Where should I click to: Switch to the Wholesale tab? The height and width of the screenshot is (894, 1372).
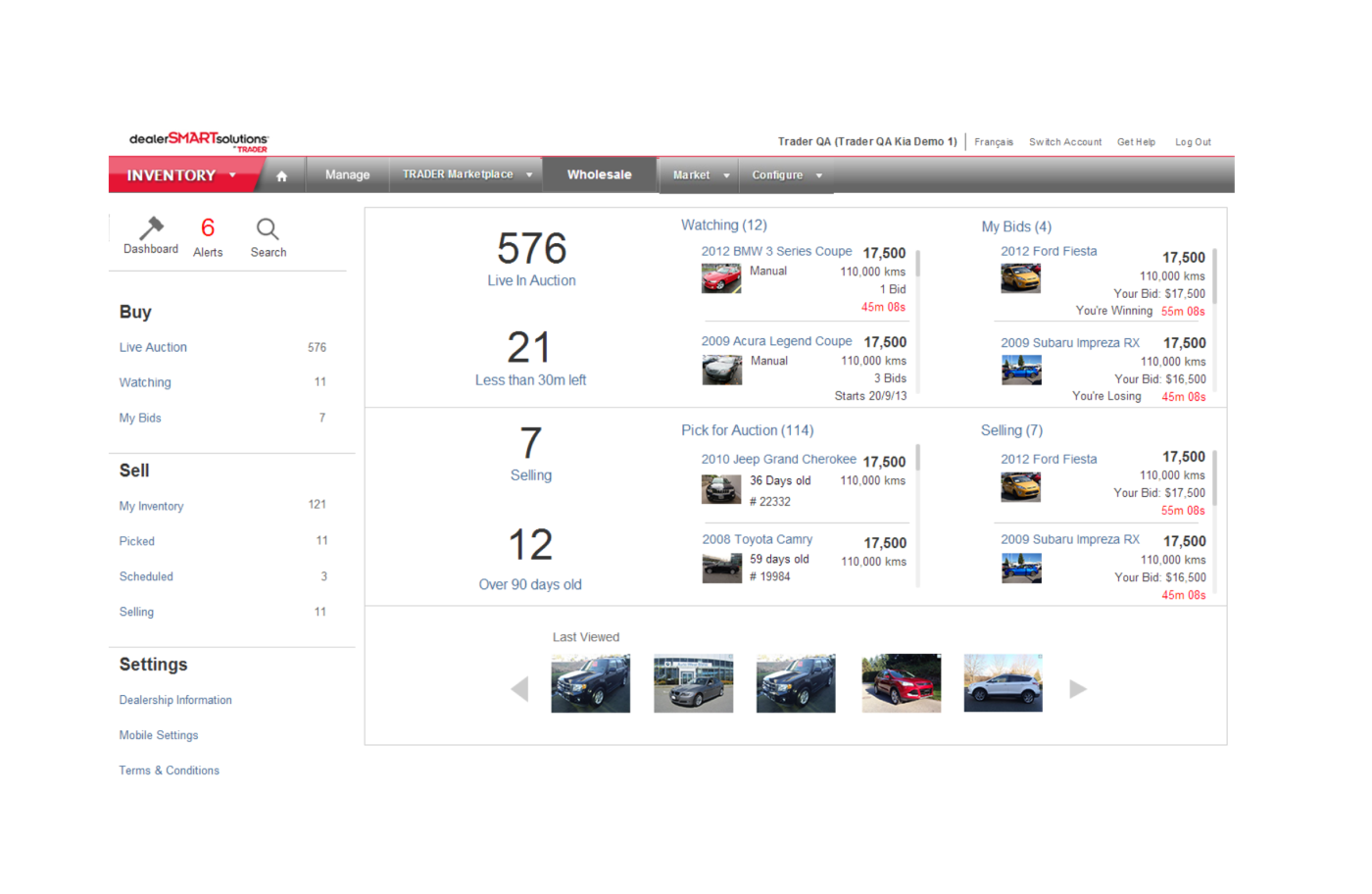(600, 174)
